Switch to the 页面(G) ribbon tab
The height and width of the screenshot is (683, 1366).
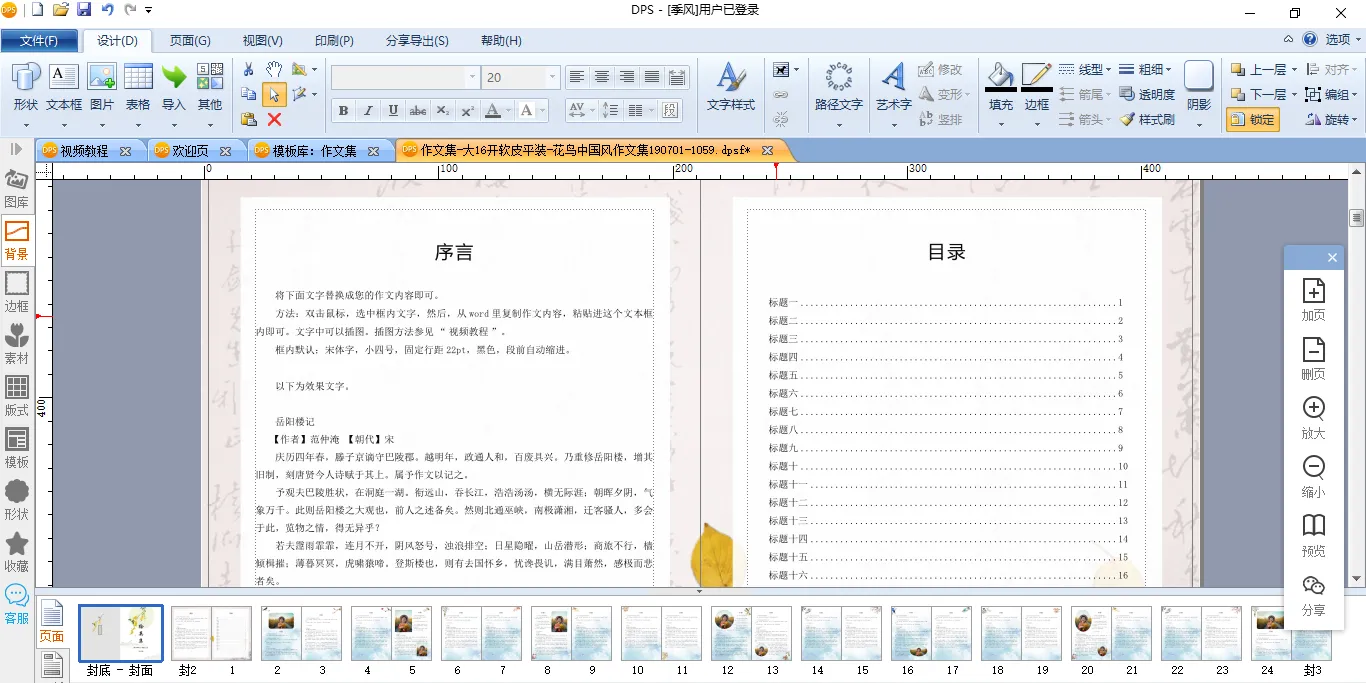pyautogui.click(x=190, y=41)
